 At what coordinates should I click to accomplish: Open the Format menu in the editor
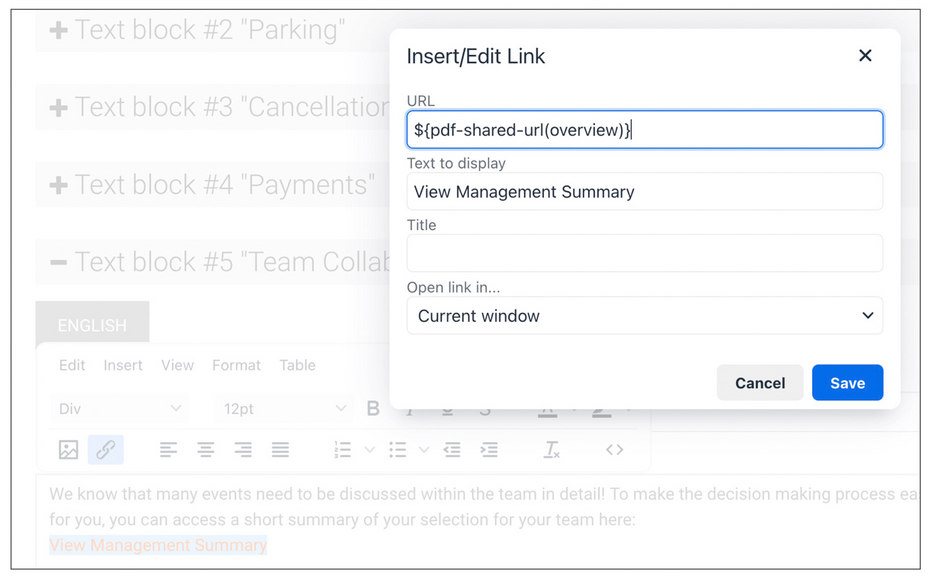[236, 365]
